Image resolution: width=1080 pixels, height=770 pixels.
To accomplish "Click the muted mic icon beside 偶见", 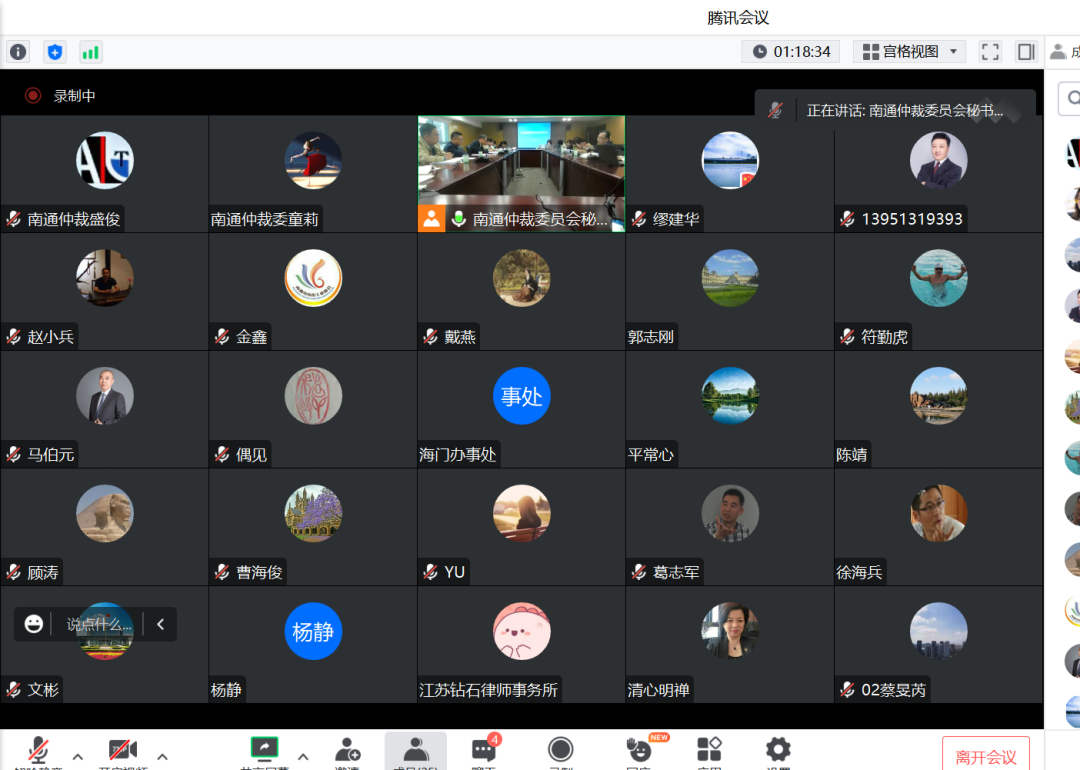I will tap(222, 455).
